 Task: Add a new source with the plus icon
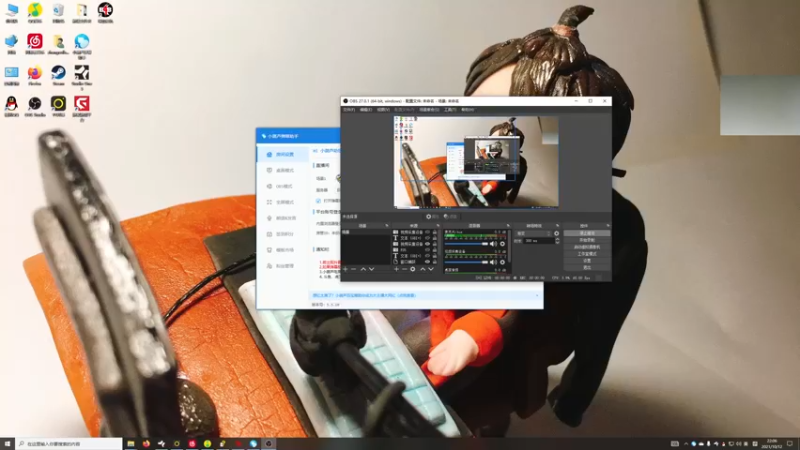[x=396, y=269]
